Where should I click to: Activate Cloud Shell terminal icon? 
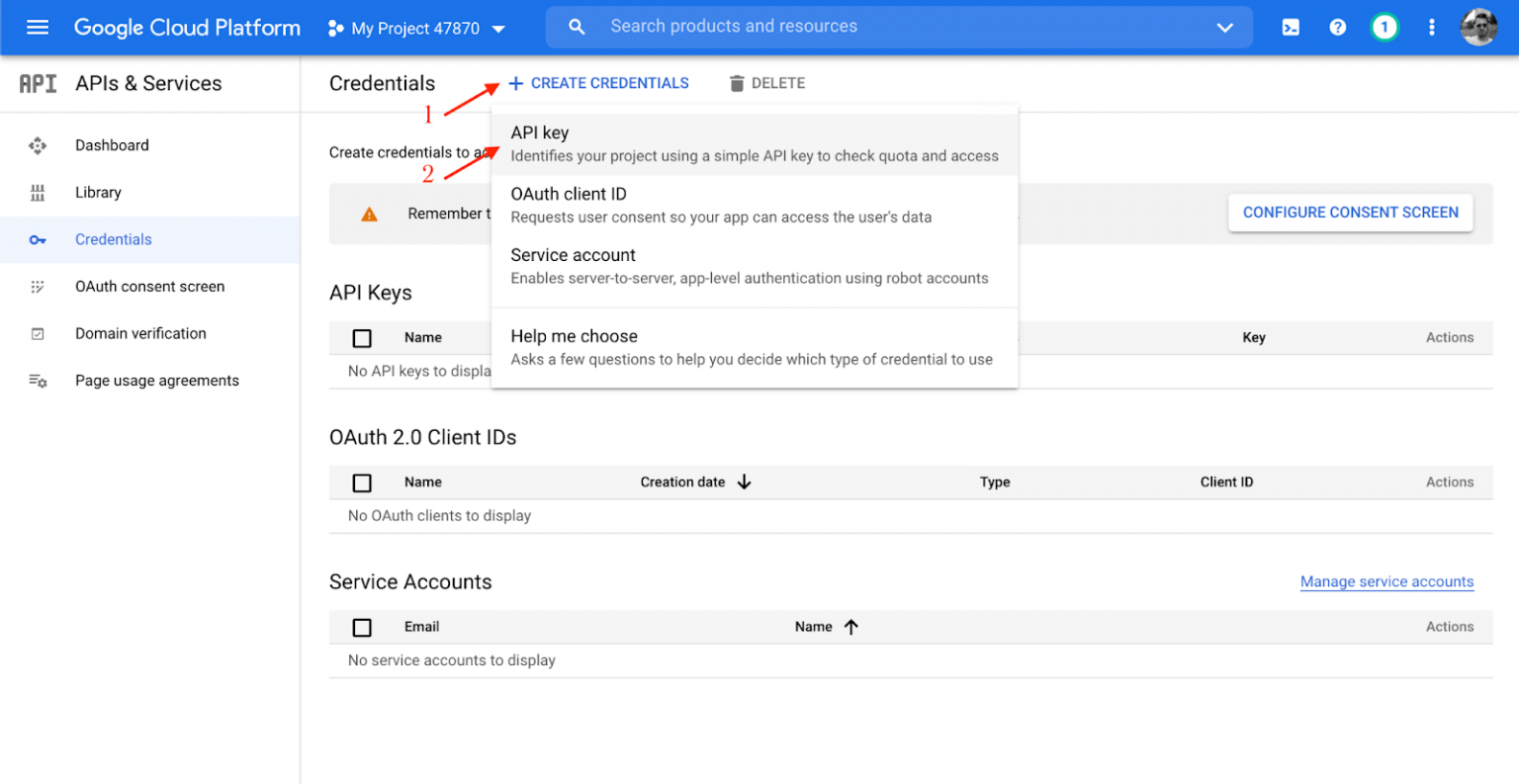pos(1291,28)
